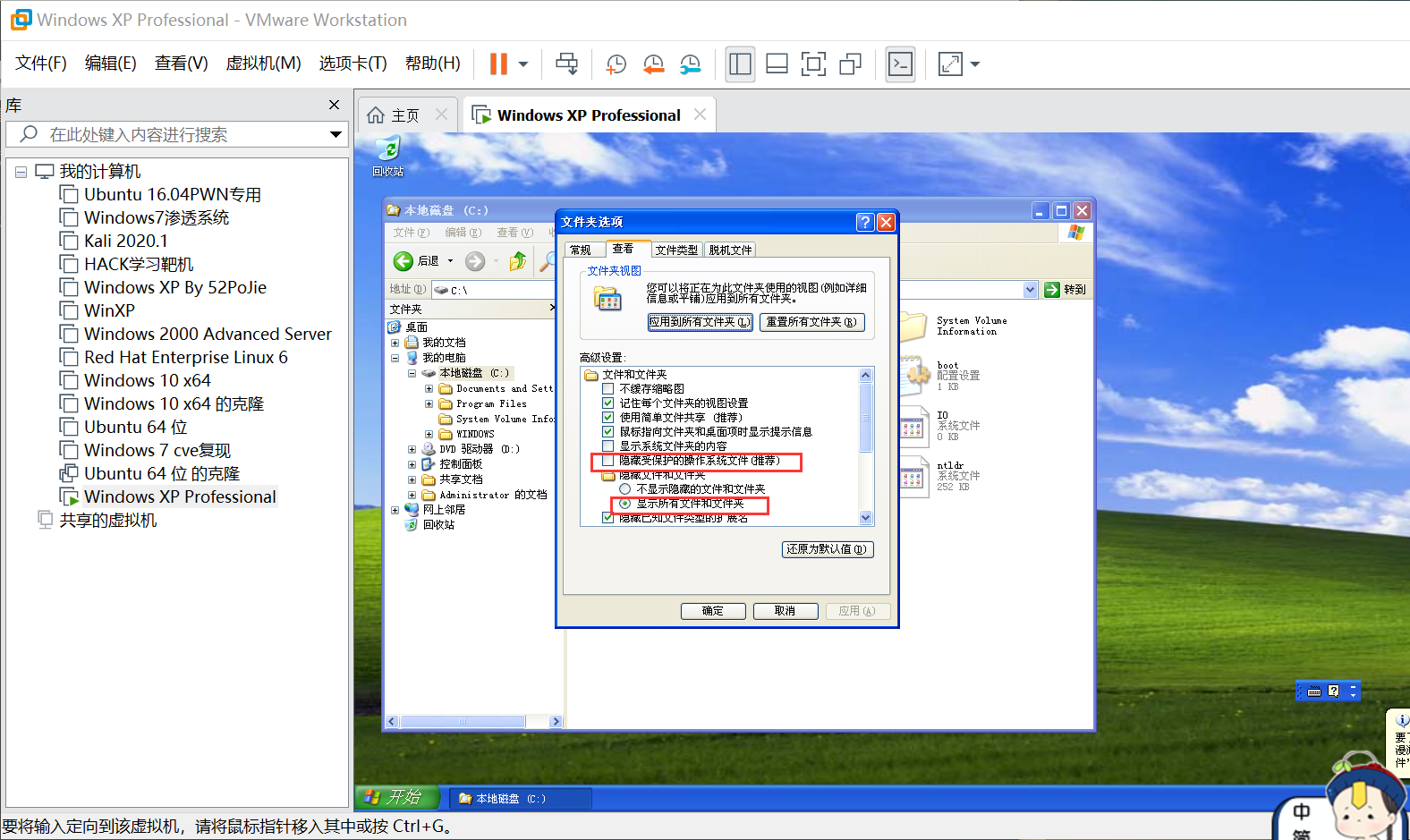Open the dropdown next to the pause button
The height and width of the screenshot is (840, 1410).
523,64
